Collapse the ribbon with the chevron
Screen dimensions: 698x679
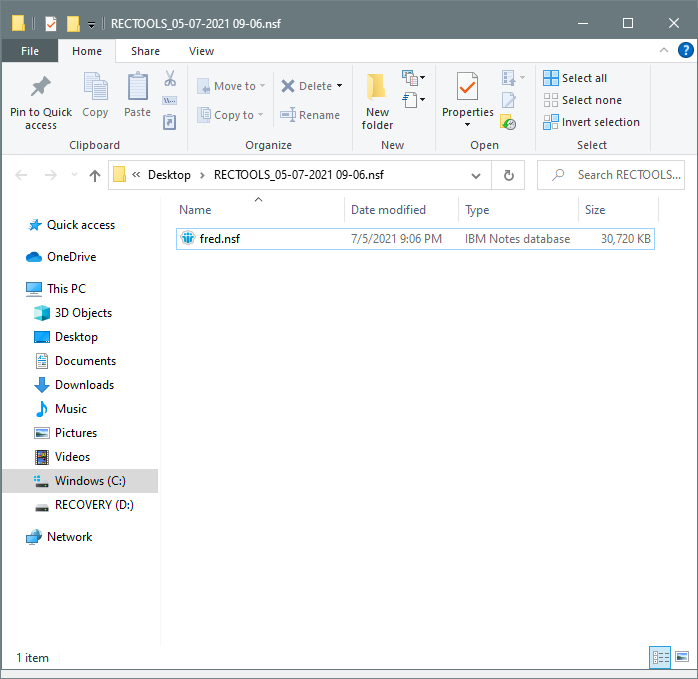[664, 50]
